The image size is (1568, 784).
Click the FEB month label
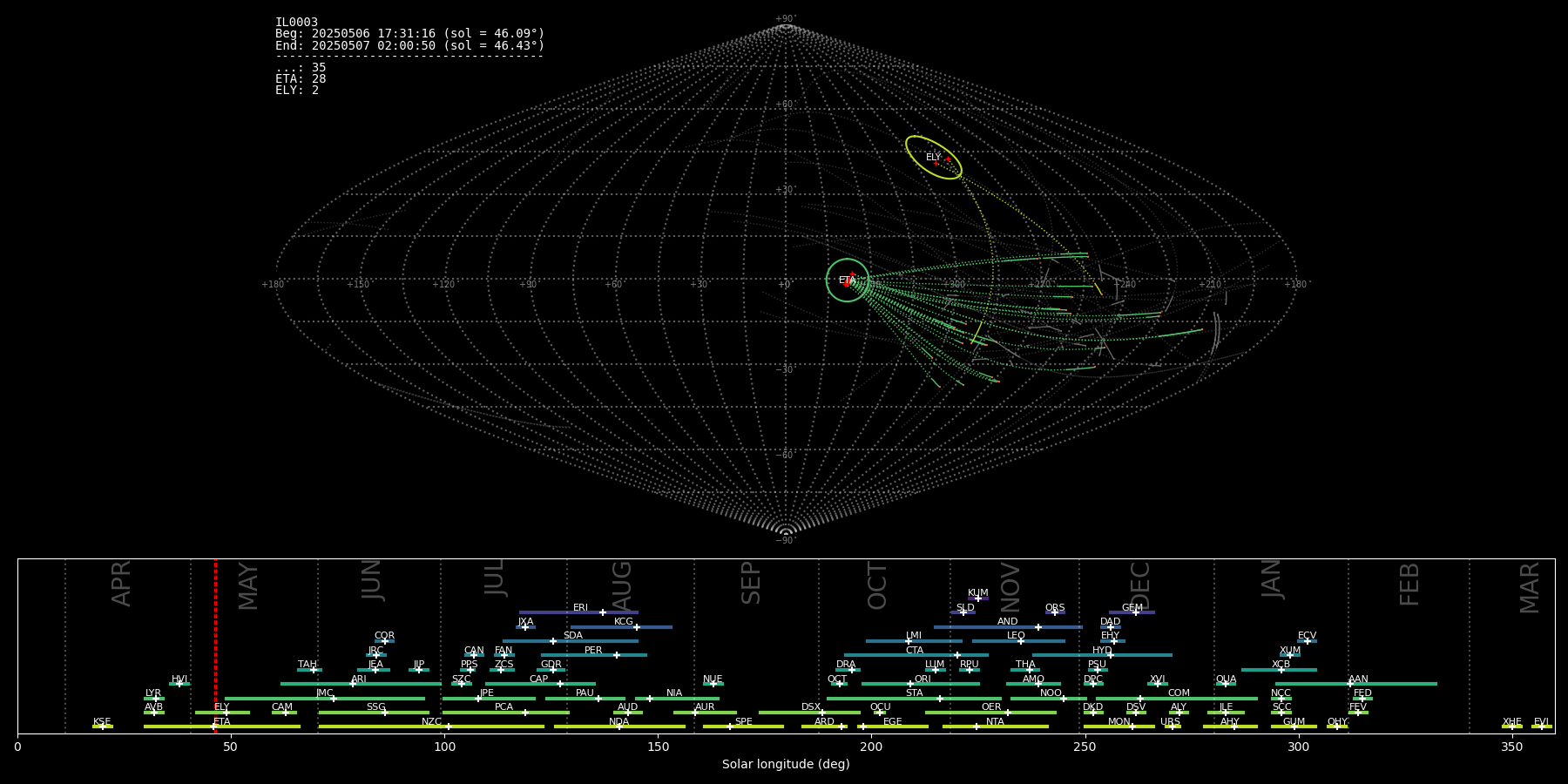(x=1409, y=585)
